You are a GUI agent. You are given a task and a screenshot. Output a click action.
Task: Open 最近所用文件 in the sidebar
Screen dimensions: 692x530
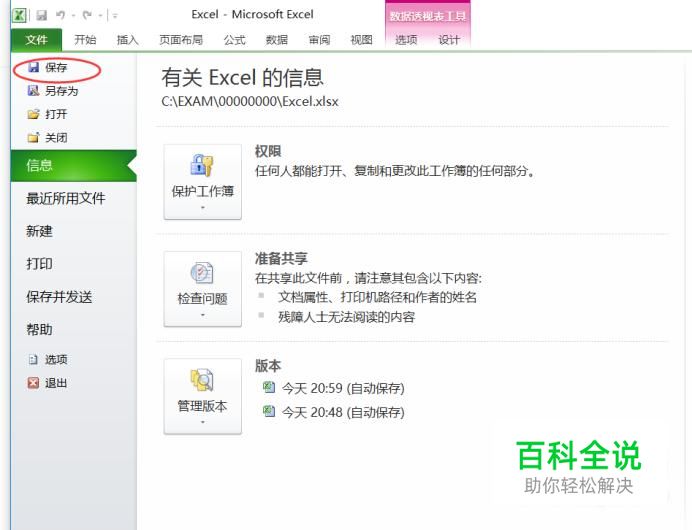(x=66, y=199)
